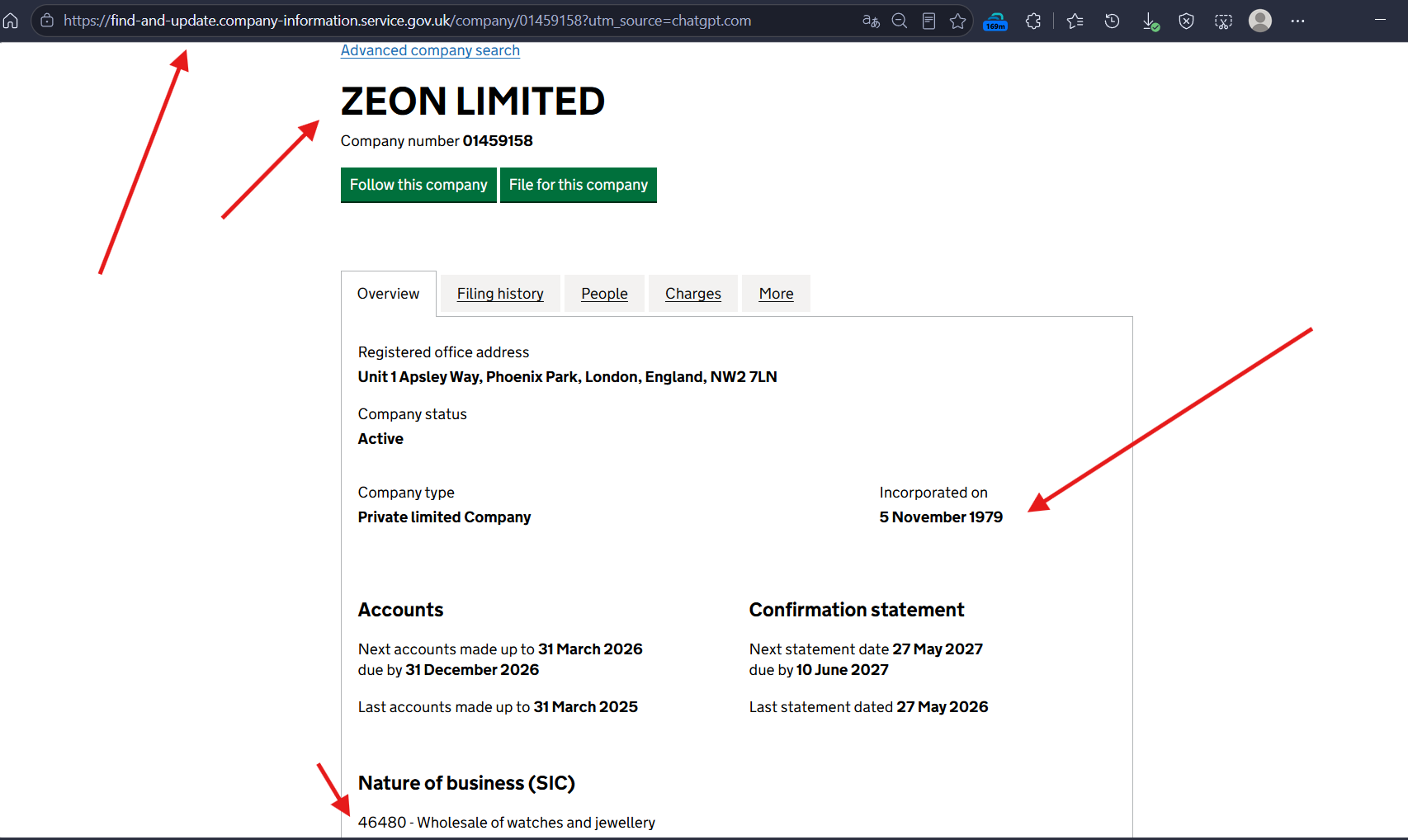Click Last statement dated 27 May 2026
The width and height of the screenshot is (1408, 840).
point(868,707)
